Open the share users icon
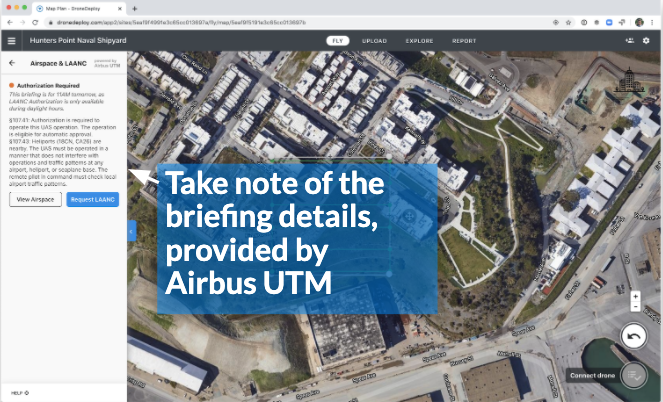 point(630,41)
